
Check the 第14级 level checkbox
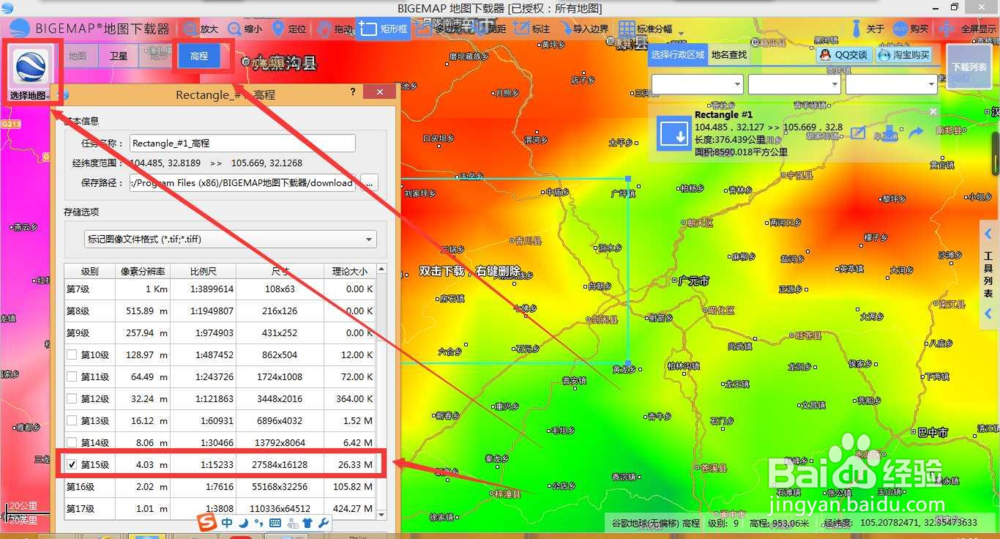click(x=72, y=442)
